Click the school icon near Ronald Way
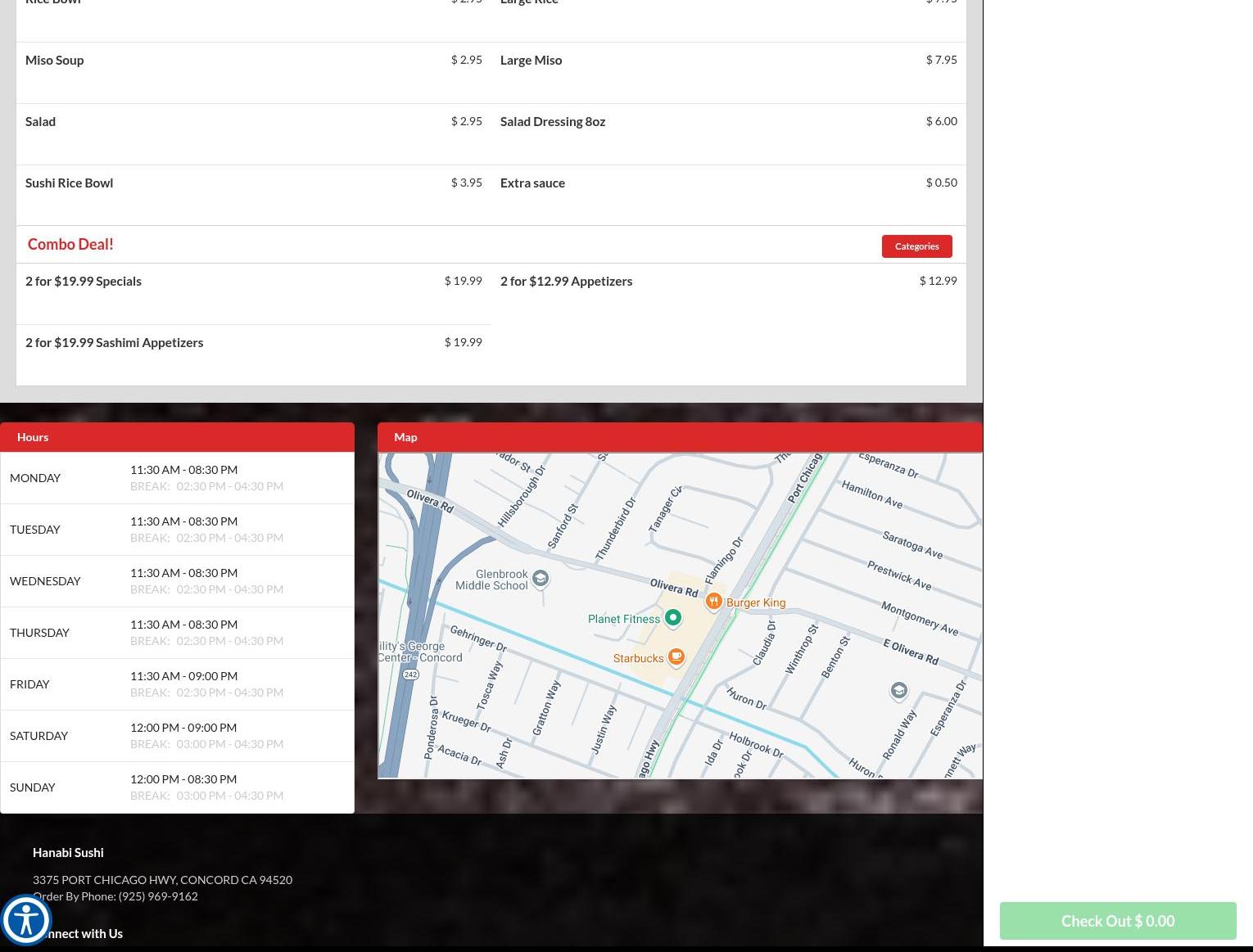The width and height of the screenshot is (1253, 952). click(x=898, y=690)
